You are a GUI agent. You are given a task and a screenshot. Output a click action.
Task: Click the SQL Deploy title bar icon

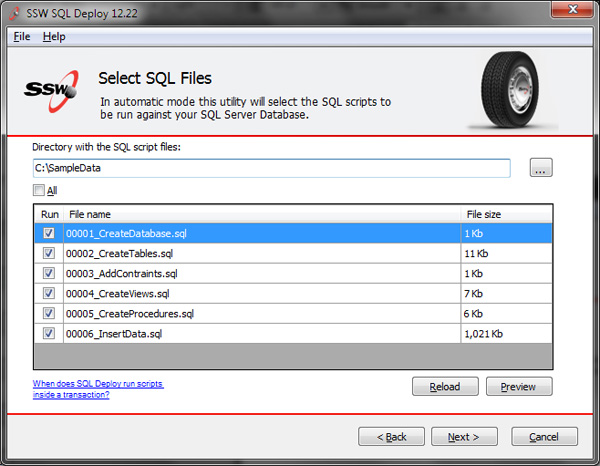coord(15,13)
